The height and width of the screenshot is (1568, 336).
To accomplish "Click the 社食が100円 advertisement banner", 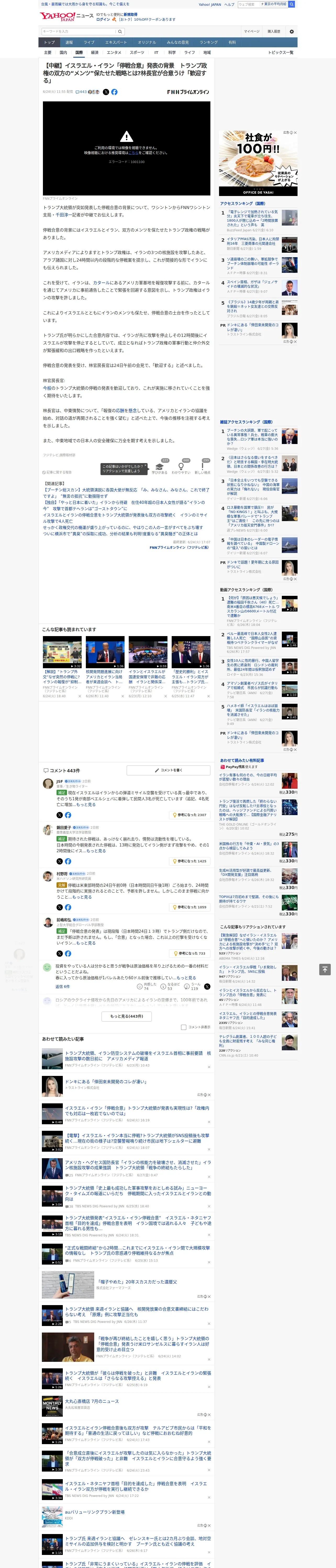I will click(x=258, y=163).
